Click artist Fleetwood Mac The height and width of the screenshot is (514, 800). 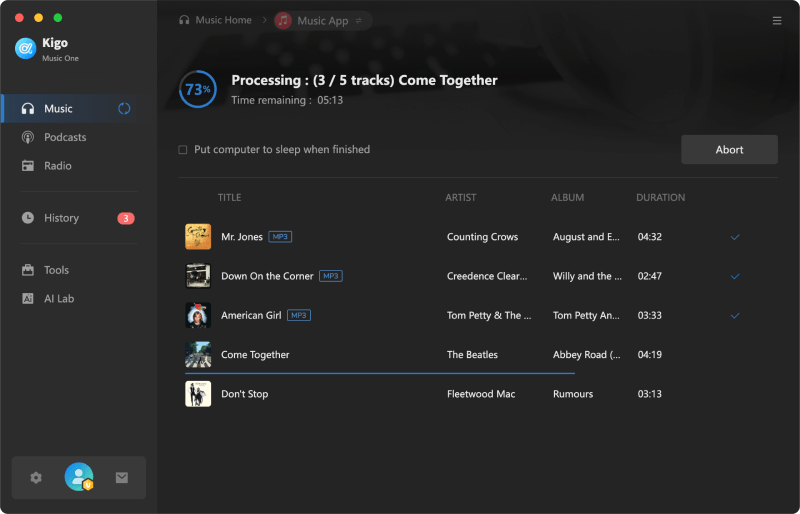pos(481,394)
